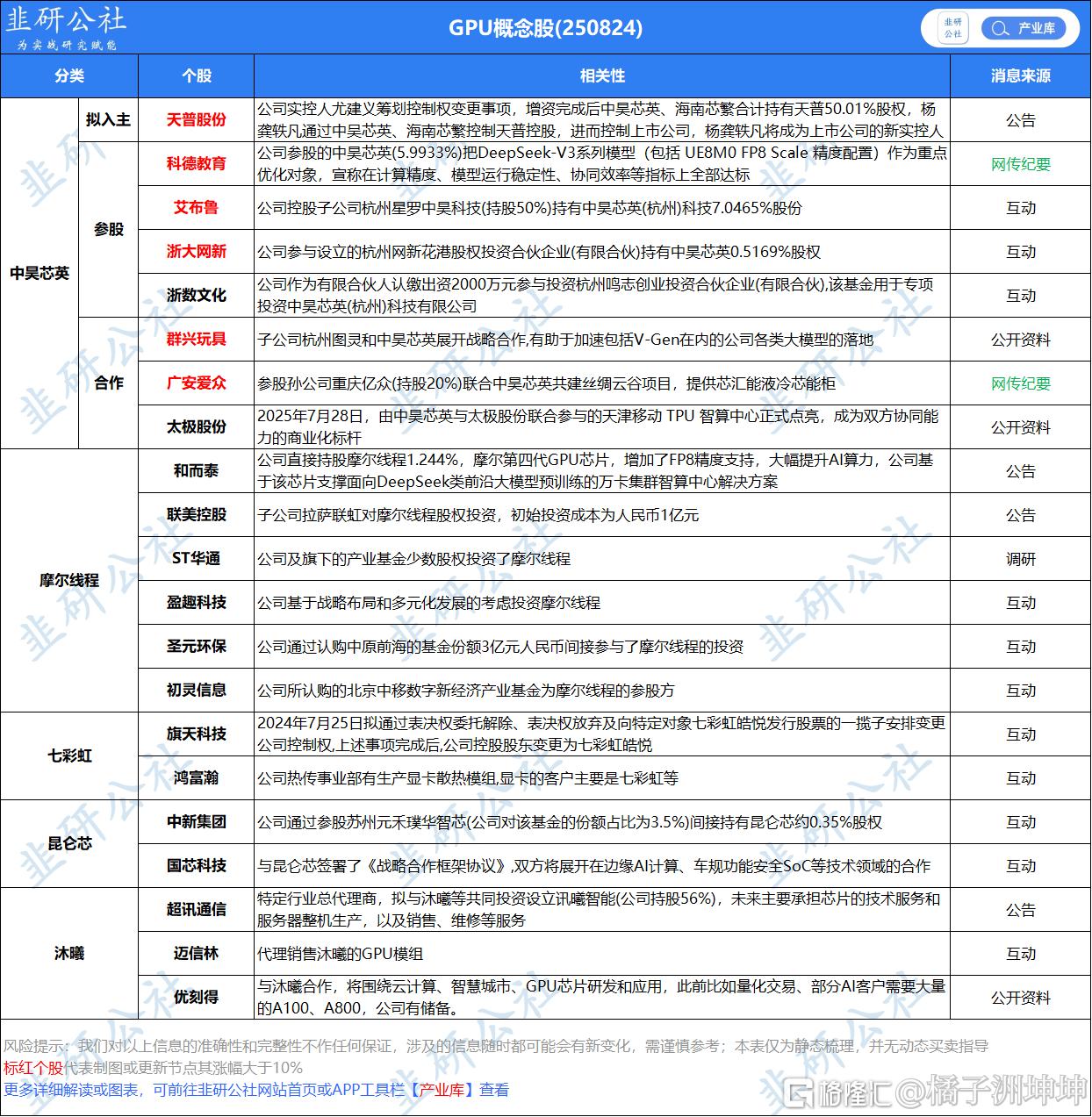Click 网传纪要 source for 广安爱众
This screenshot has width=1092, height=1117.
coord(1021,383)
